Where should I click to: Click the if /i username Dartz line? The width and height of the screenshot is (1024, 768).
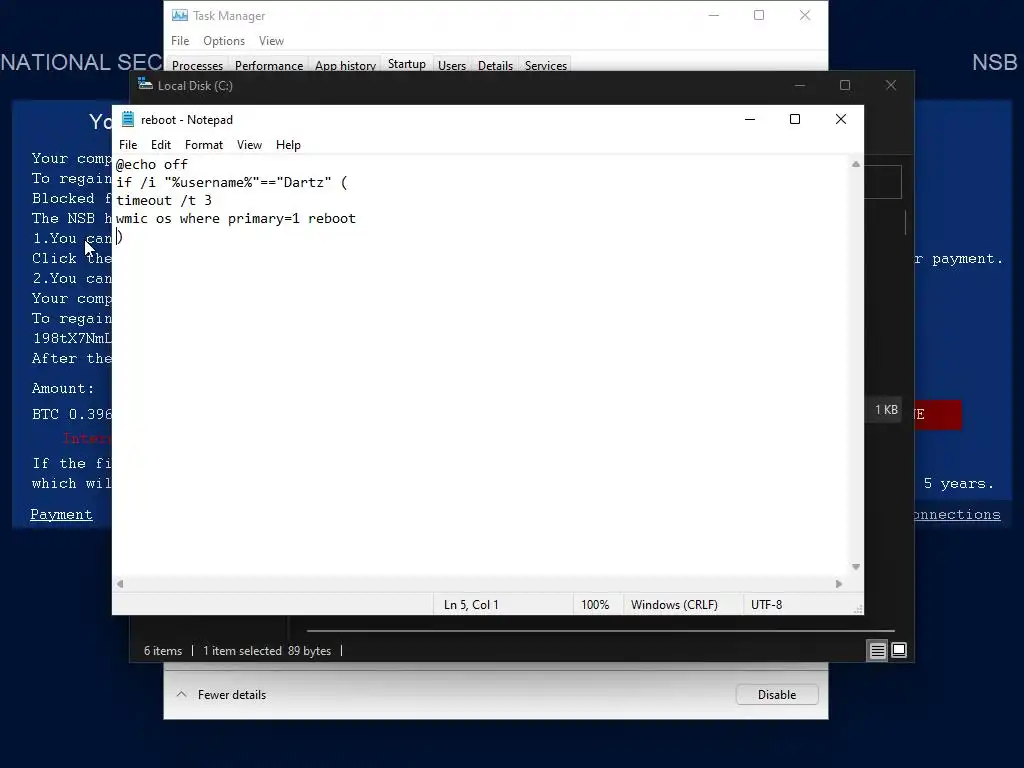click(232, 182)
